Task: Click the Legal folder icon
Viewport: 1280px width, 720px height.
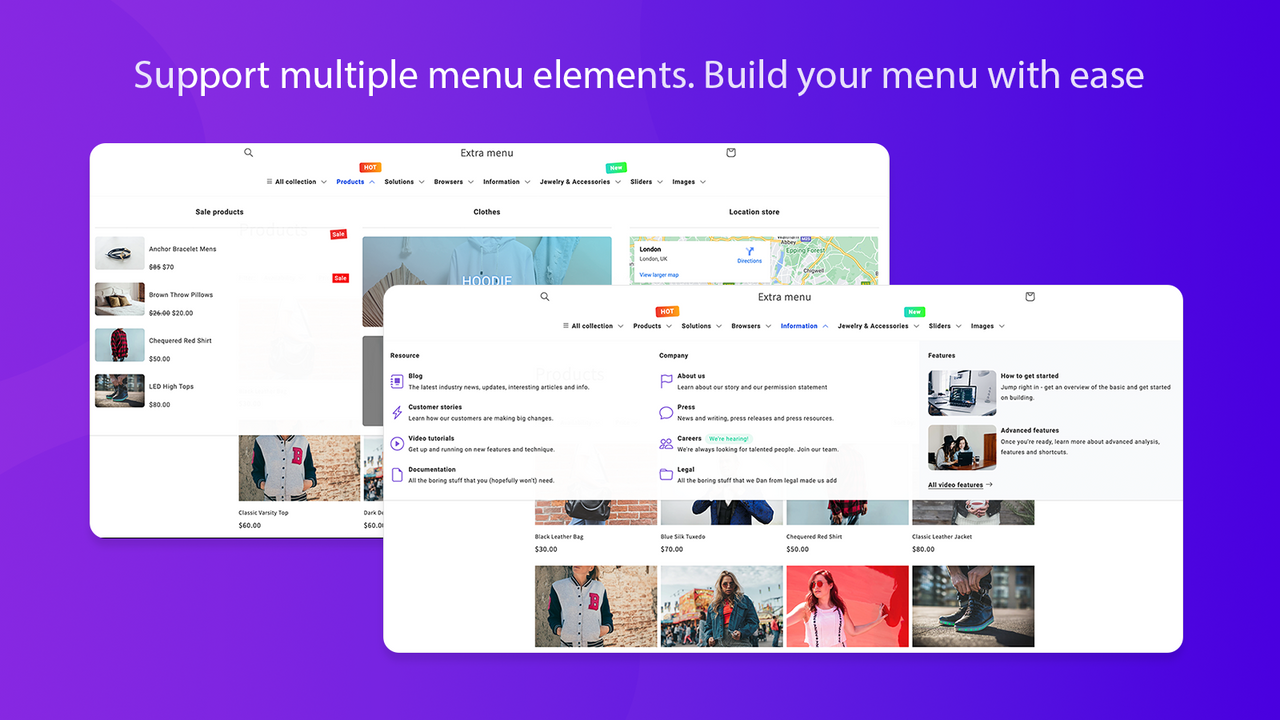Action: click(x=665, y=473)
